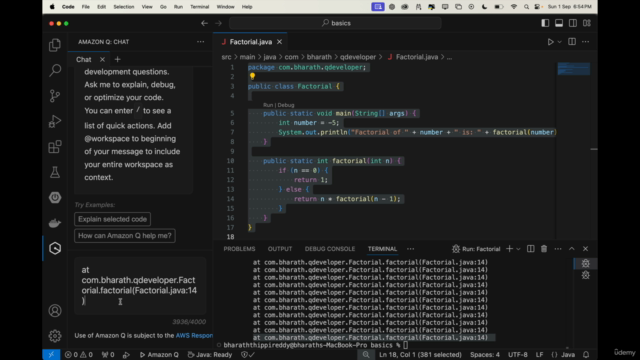The height and width of the screenshot is (360, 640).
Task: Click the Amazon Q status bar item
Action: 159,355
